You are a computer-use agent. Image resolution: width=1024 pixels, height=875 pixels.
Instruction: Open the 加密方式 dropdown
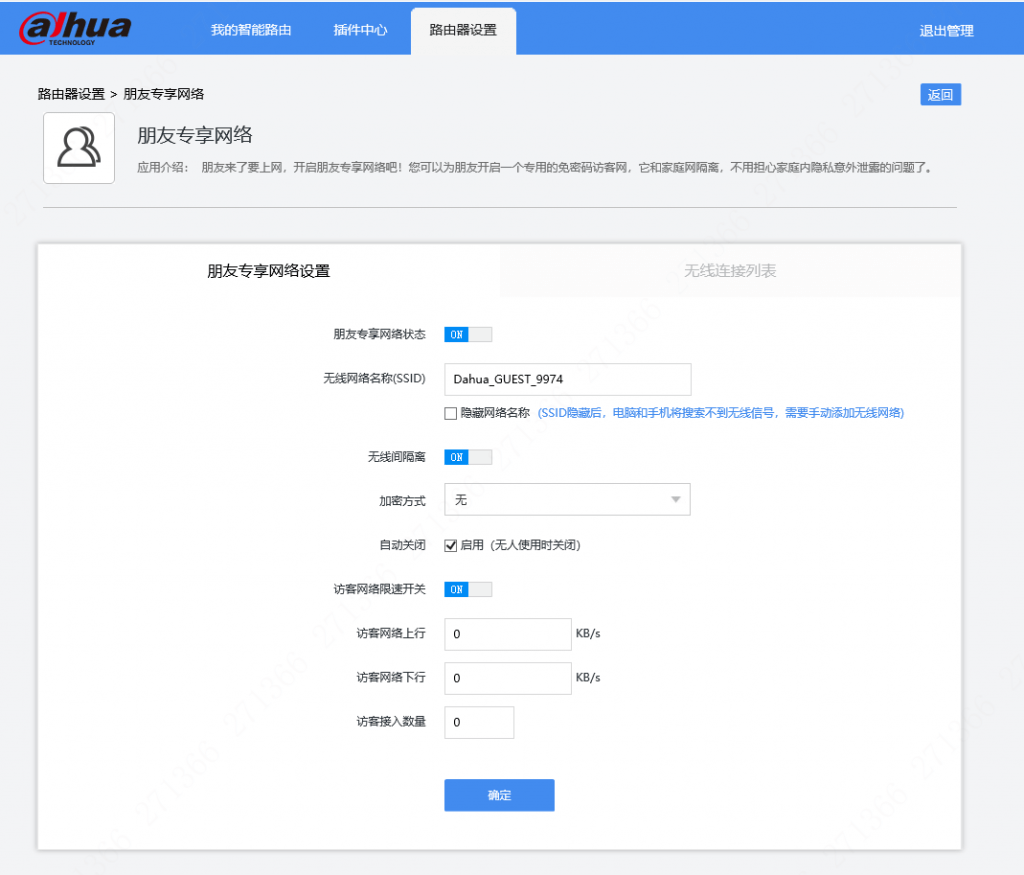pyautogui.click(x=567, y=499)
